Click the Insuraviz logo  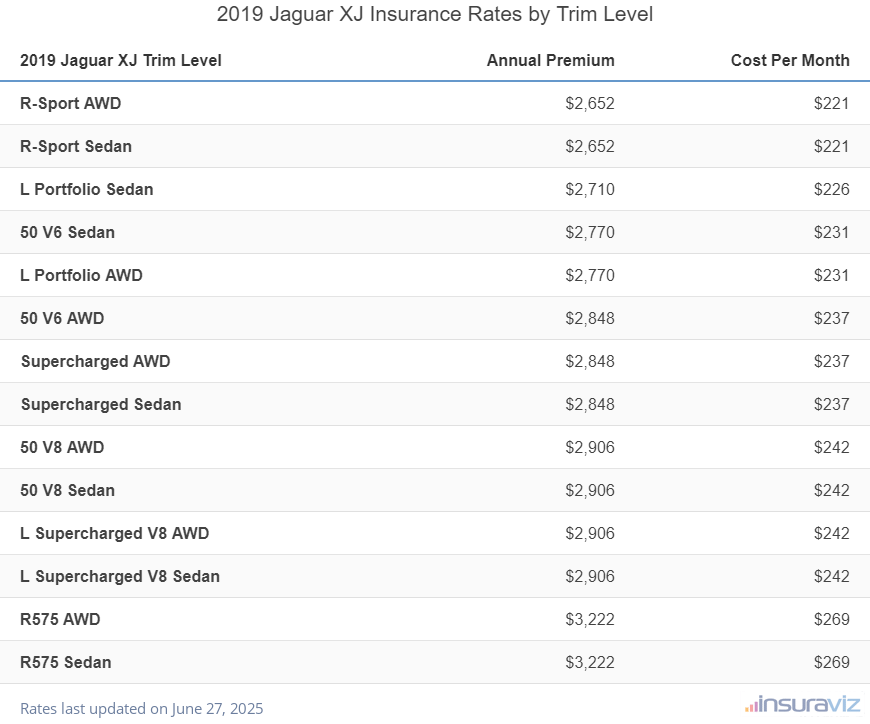pyautogui.click(x=802, y=705)
